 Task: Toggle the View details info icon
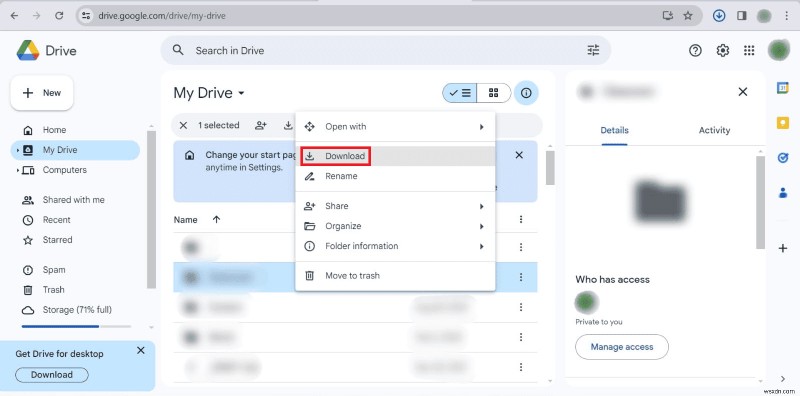coord(526,93)
